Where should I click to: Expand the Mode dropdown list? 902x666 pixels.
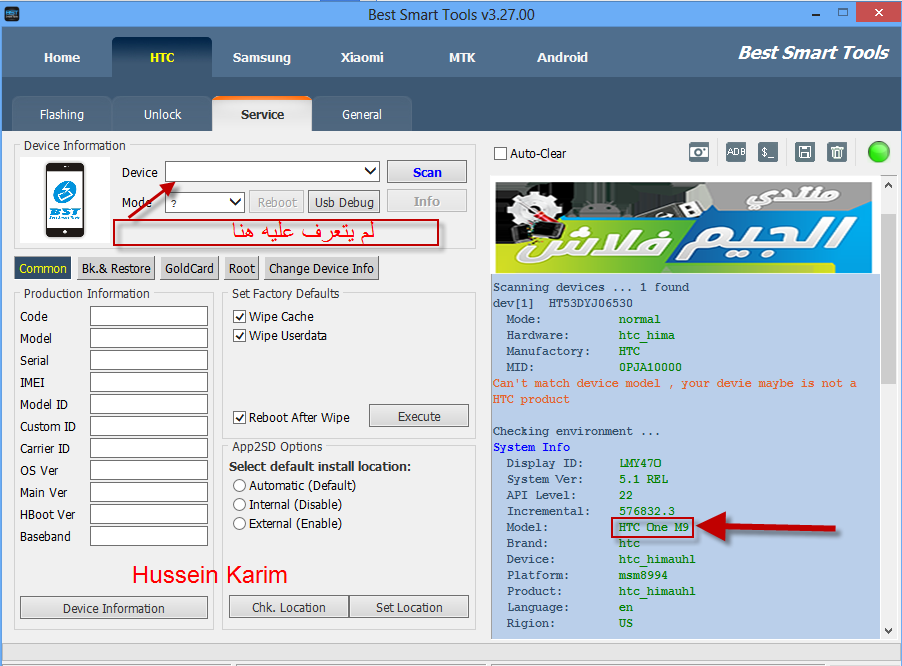coord(235,202)
